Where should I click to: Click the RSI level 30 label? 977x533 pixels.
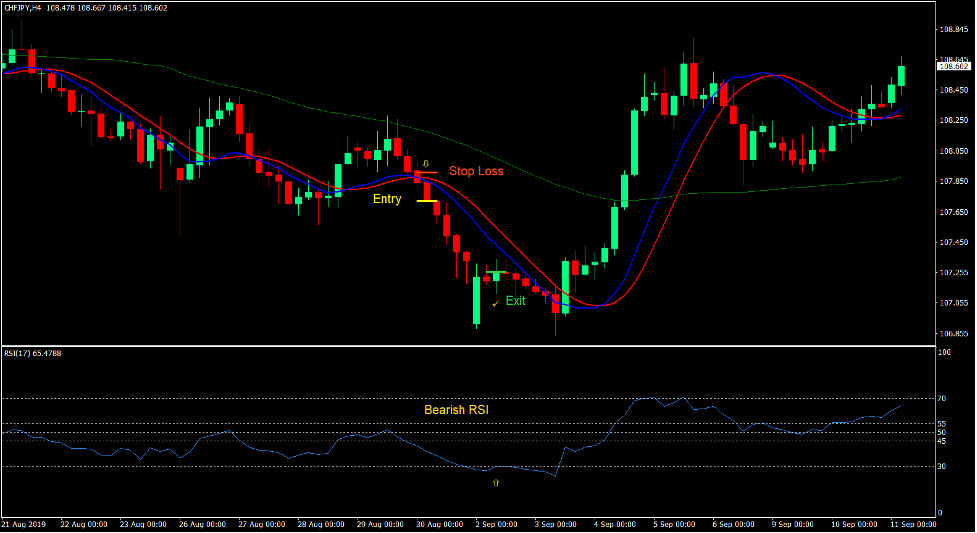pyautogui.click(x=941, y=466)
